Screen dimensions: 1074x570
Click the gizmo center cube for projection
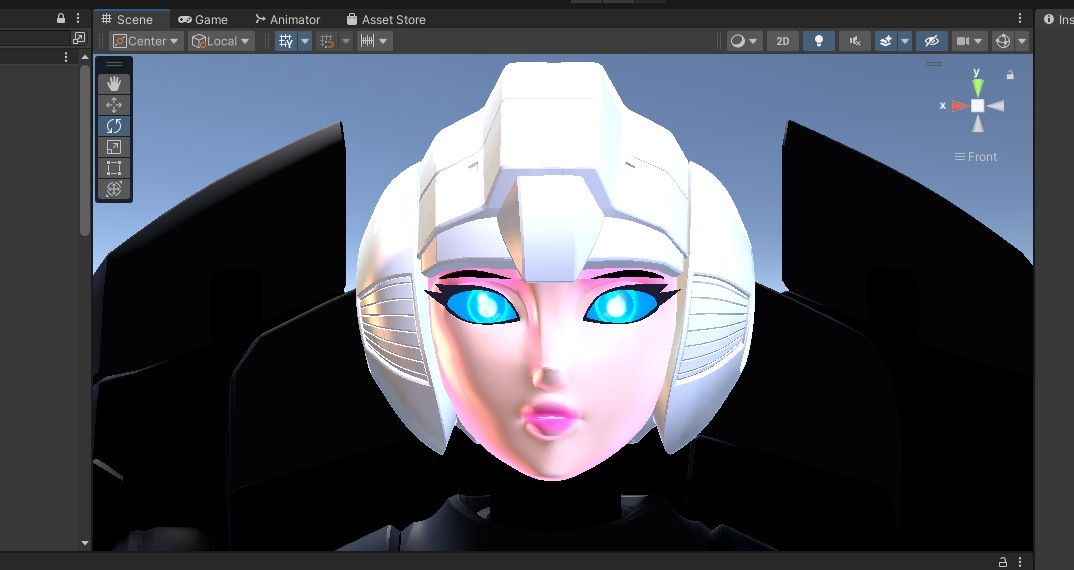click(x=977, y=106)
